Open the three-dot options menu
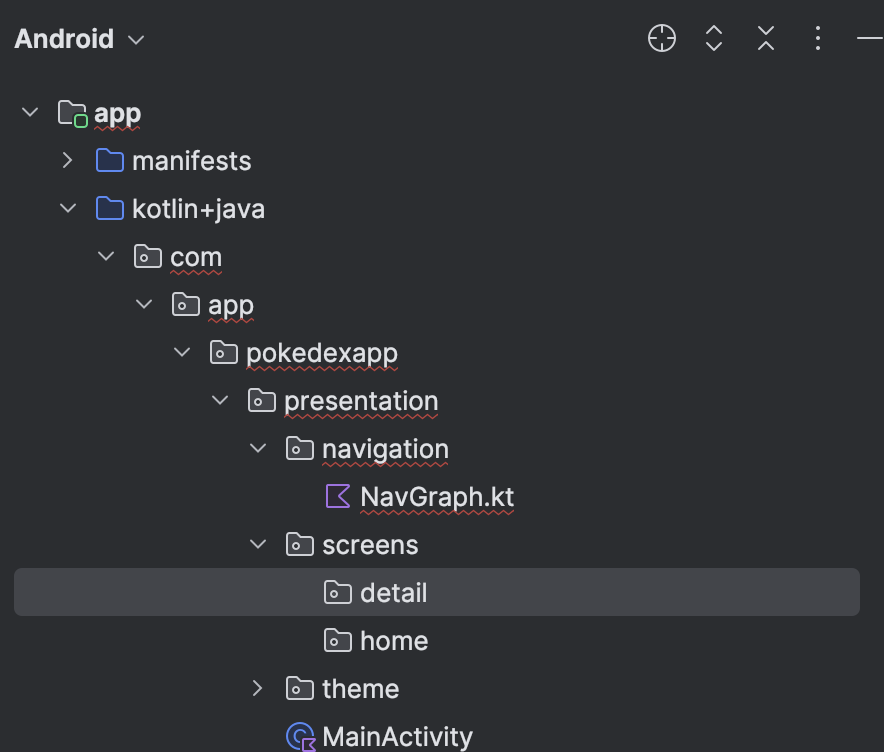Viewport: 884px width, 752px height. 818,39
